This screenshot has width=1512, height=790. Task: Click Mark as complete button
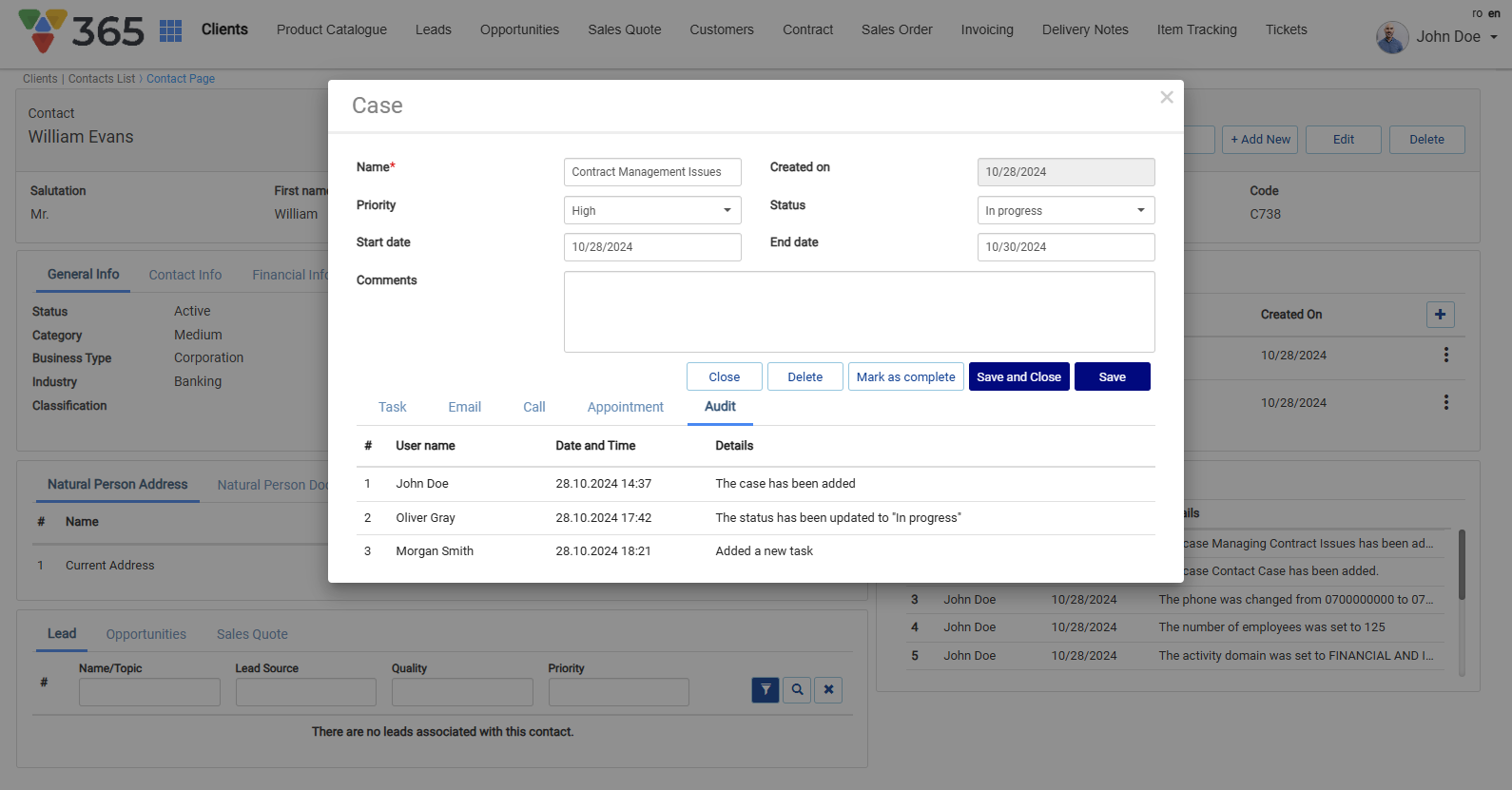905,377
